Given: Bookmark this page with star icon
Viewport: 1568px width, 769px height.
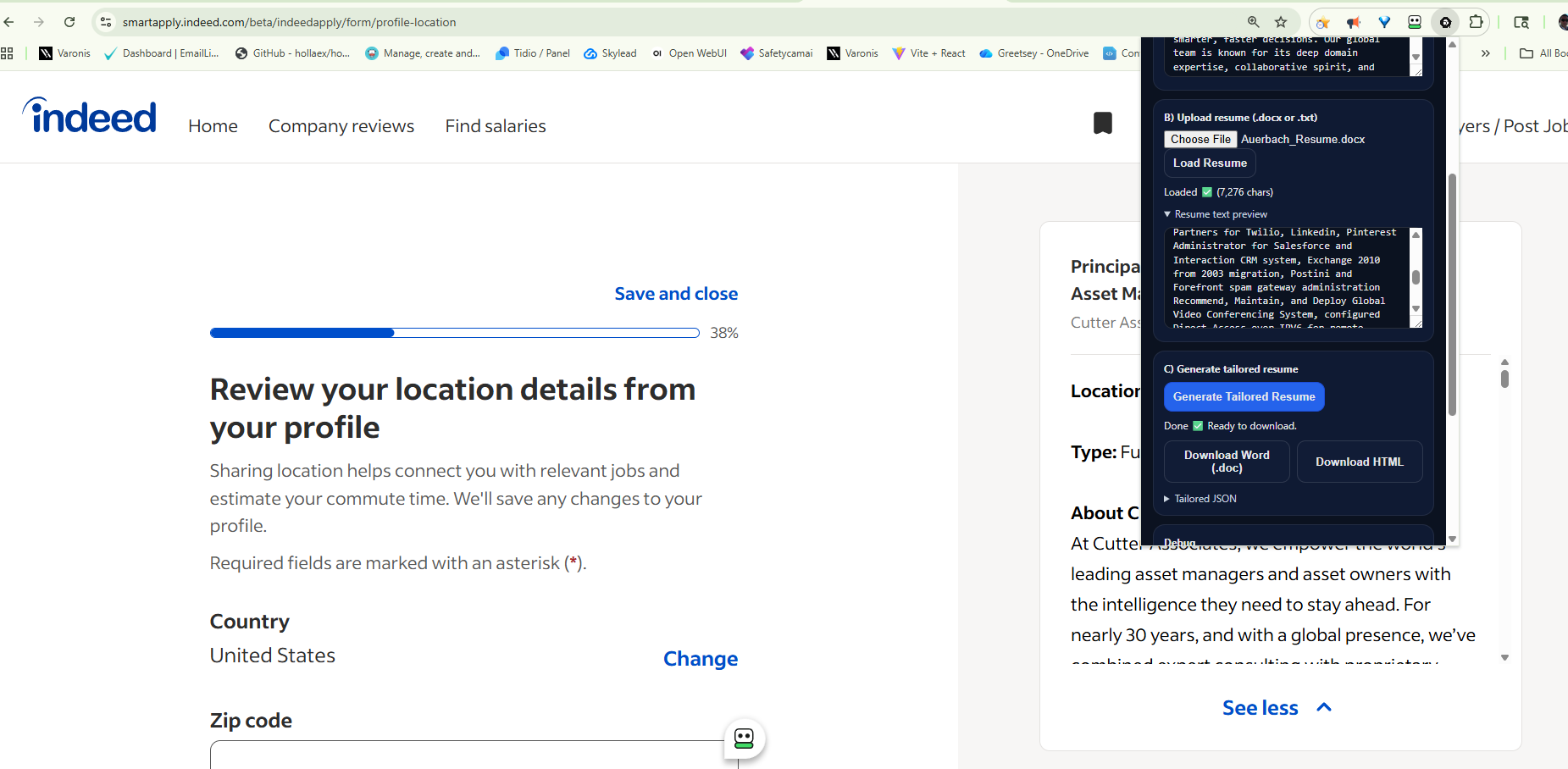Looking at the screenshot, I should 1281,22.
